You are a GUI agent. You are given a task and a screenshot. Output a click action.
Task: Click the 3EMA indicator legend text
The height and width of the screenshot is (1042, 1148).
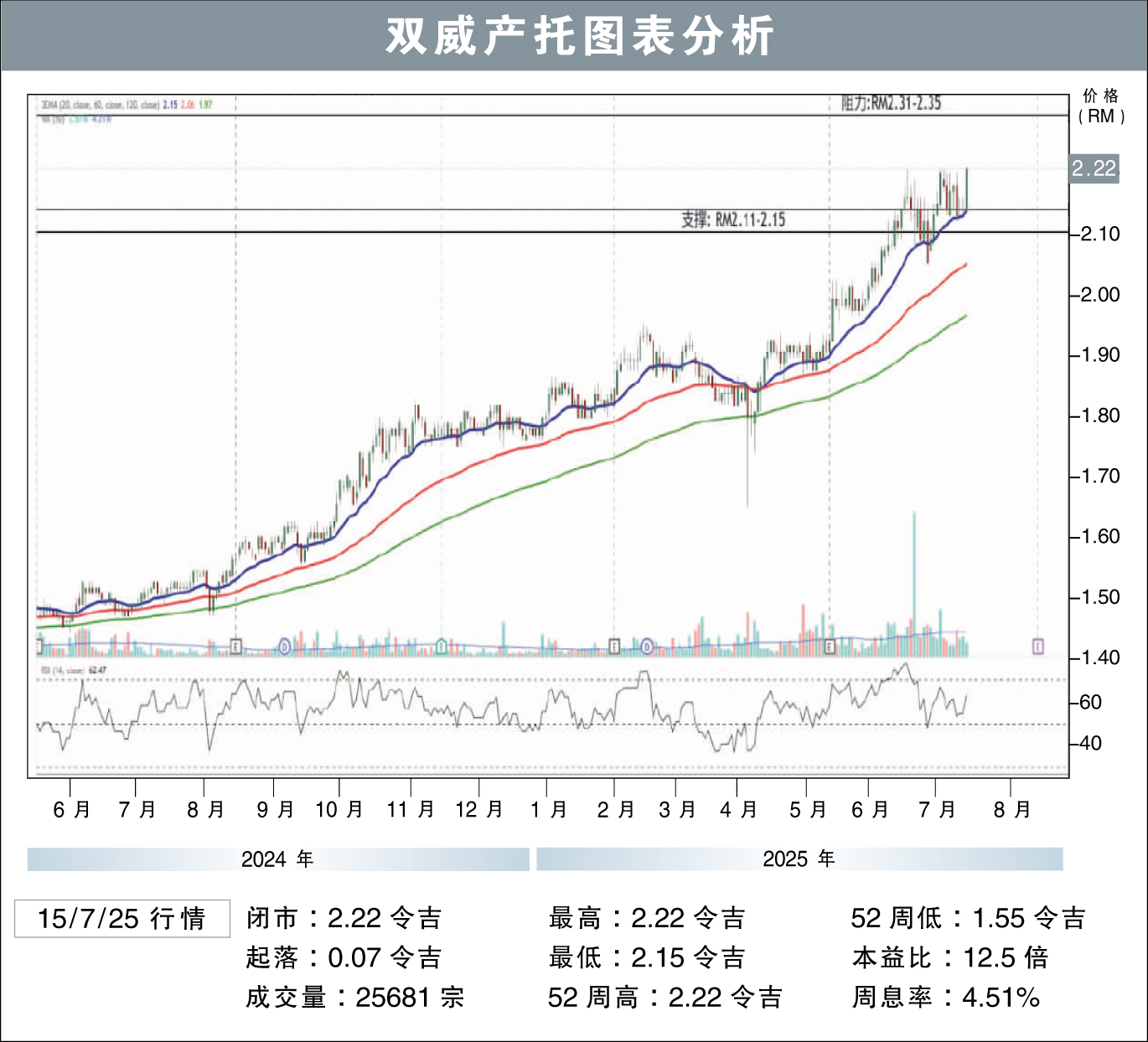click(x=126, y=105)
